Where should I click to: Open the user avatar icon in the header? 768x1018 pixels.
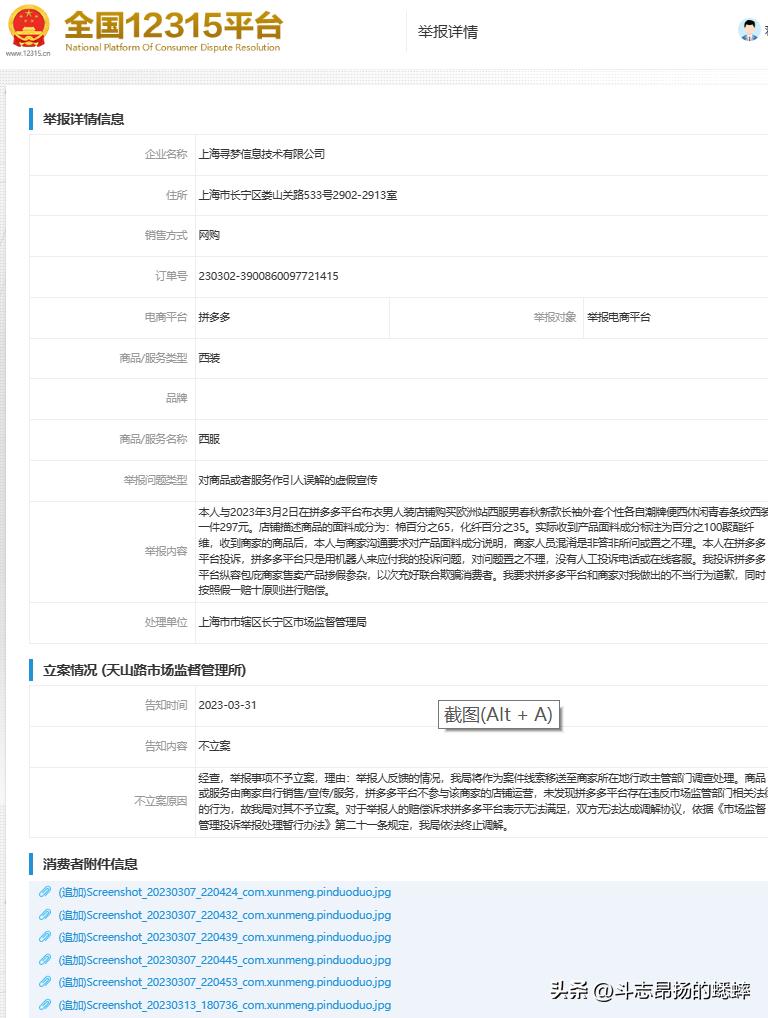point(749,30)
